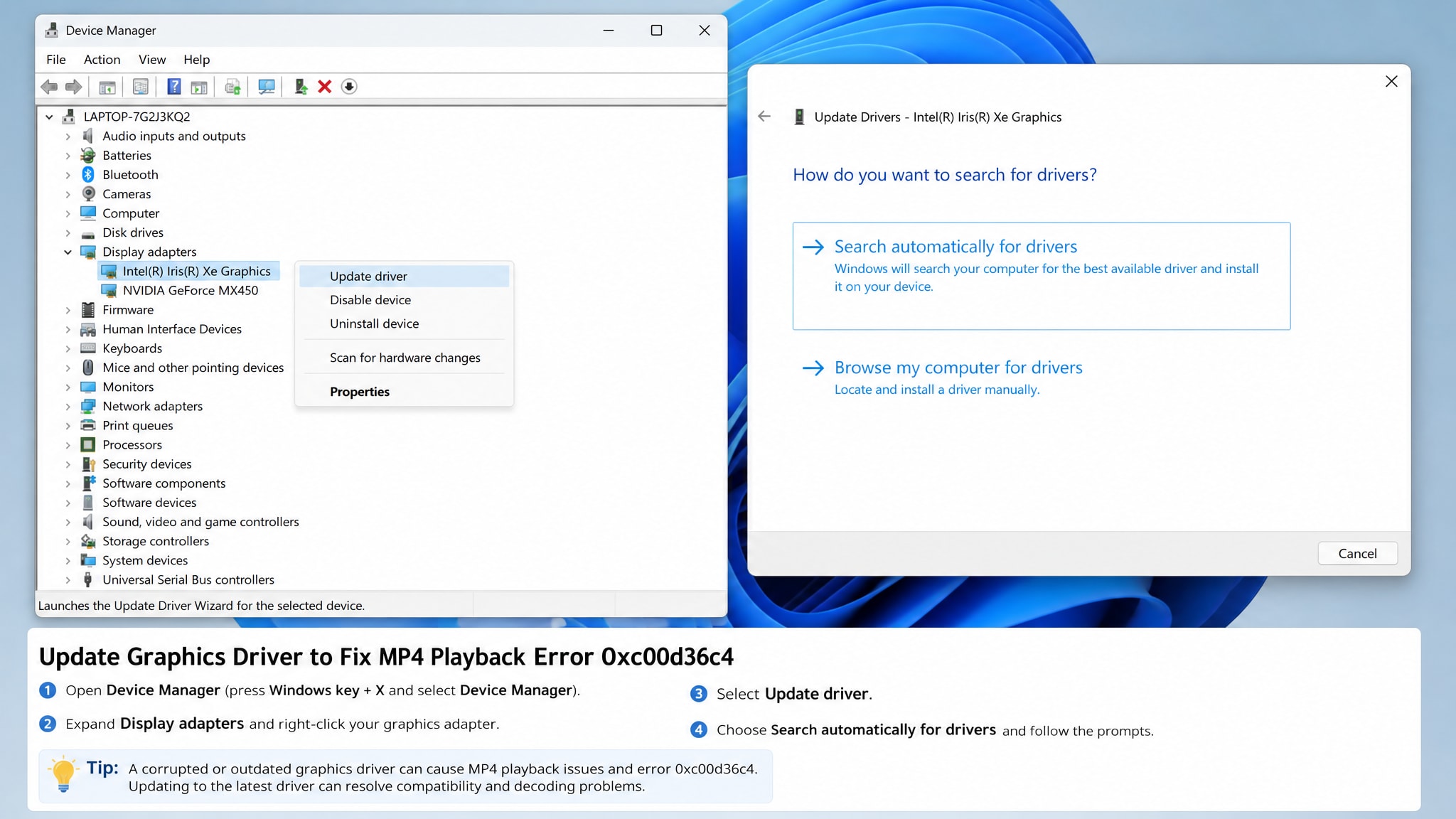Click the Back arrow in Device Manager toolbar

click(x=49, y=87)
